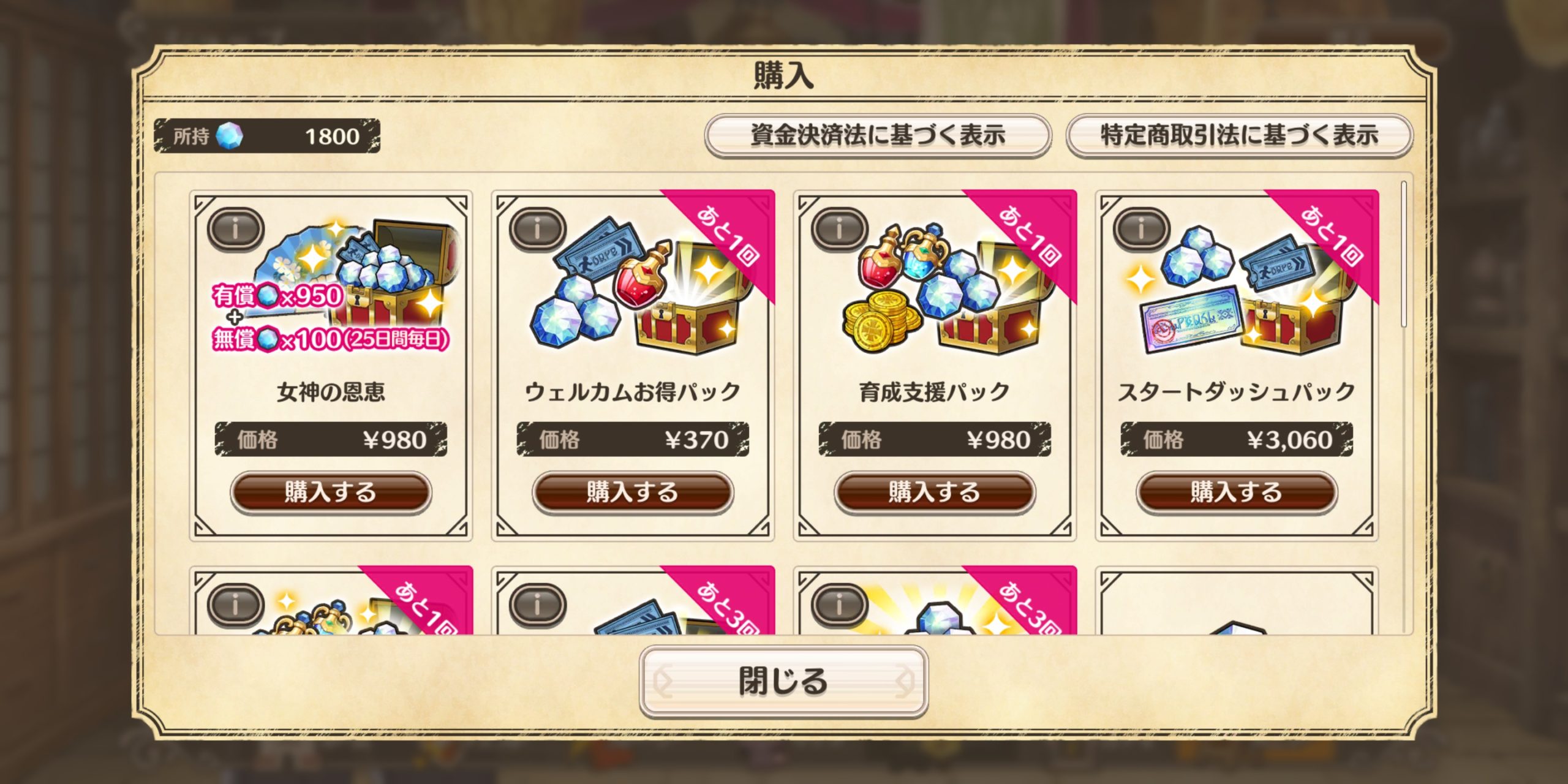The image size is (1568, 784).
Task: Buy the ウェルカムお得パック for ¥370
Action: 633,492
